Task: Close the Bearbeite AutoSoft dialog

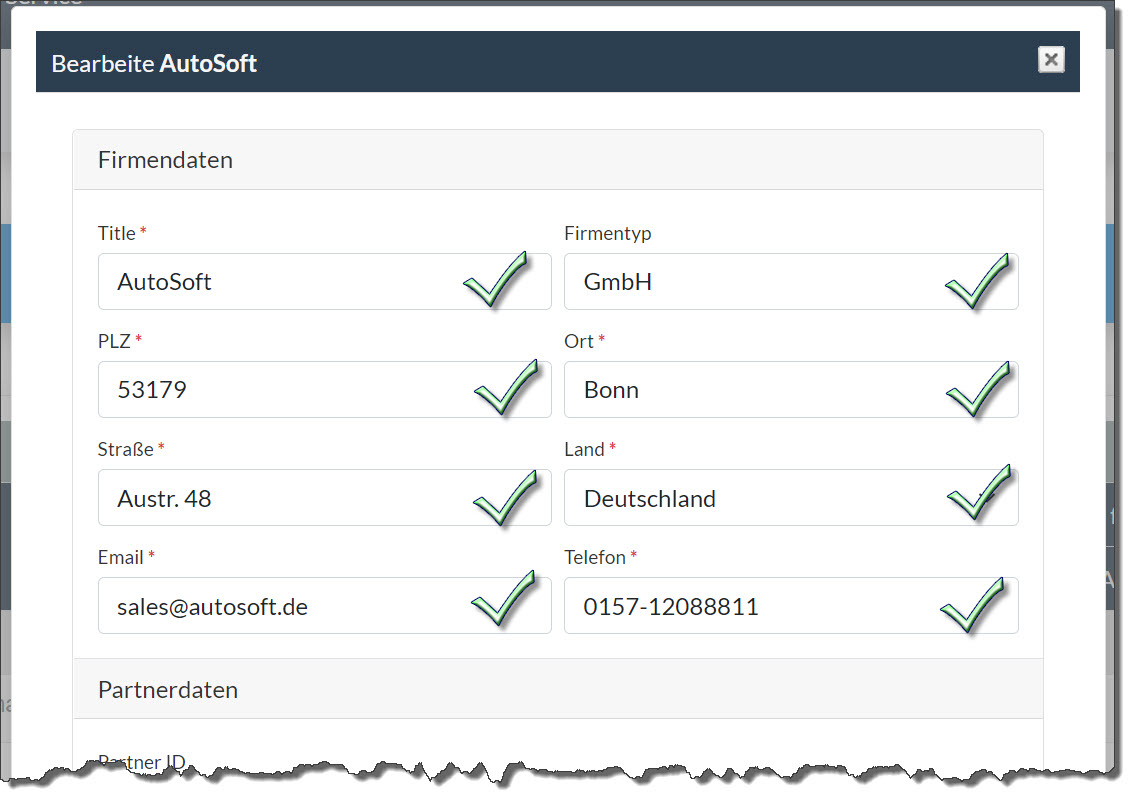Action: (1051, 60)
